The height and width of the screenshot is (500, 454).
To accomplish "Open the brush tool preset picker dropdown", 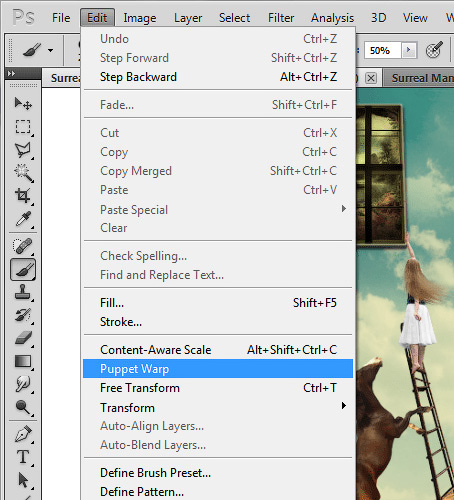I will click(x=50, y=51).
